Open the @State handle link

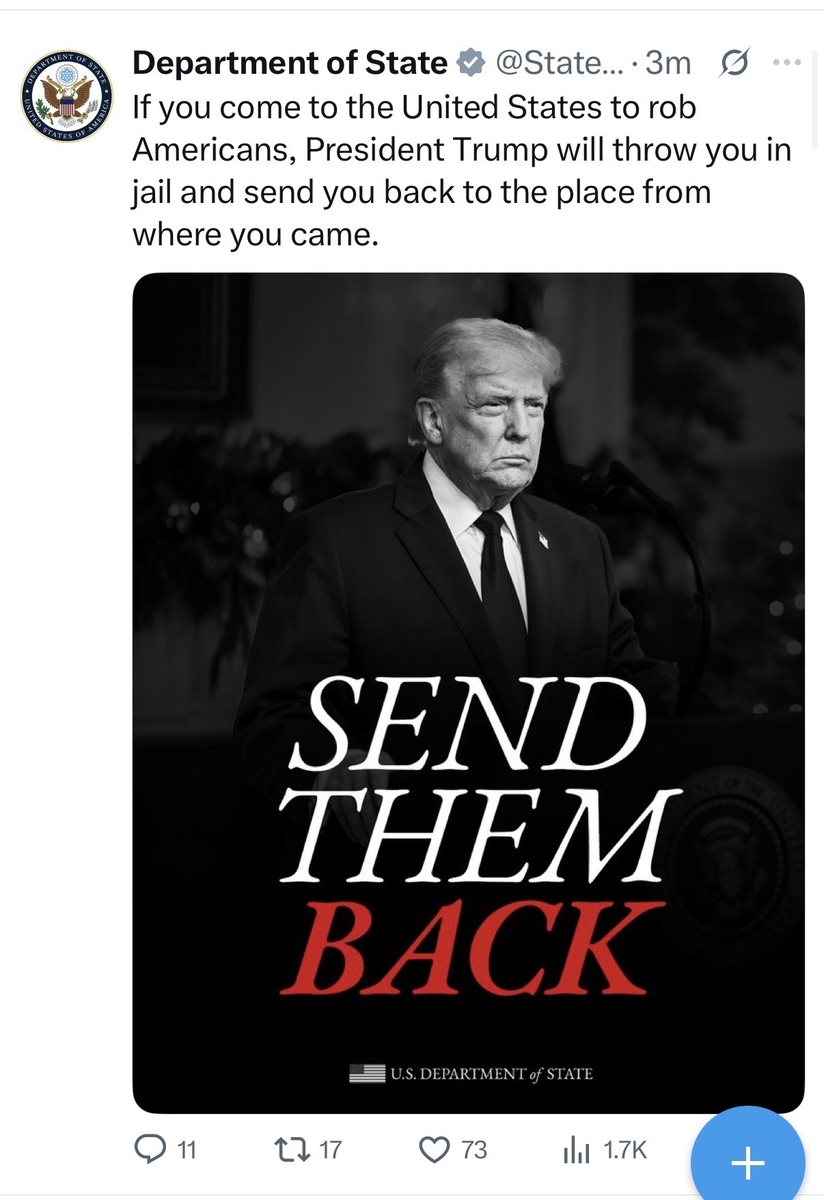tap(557, 64)
